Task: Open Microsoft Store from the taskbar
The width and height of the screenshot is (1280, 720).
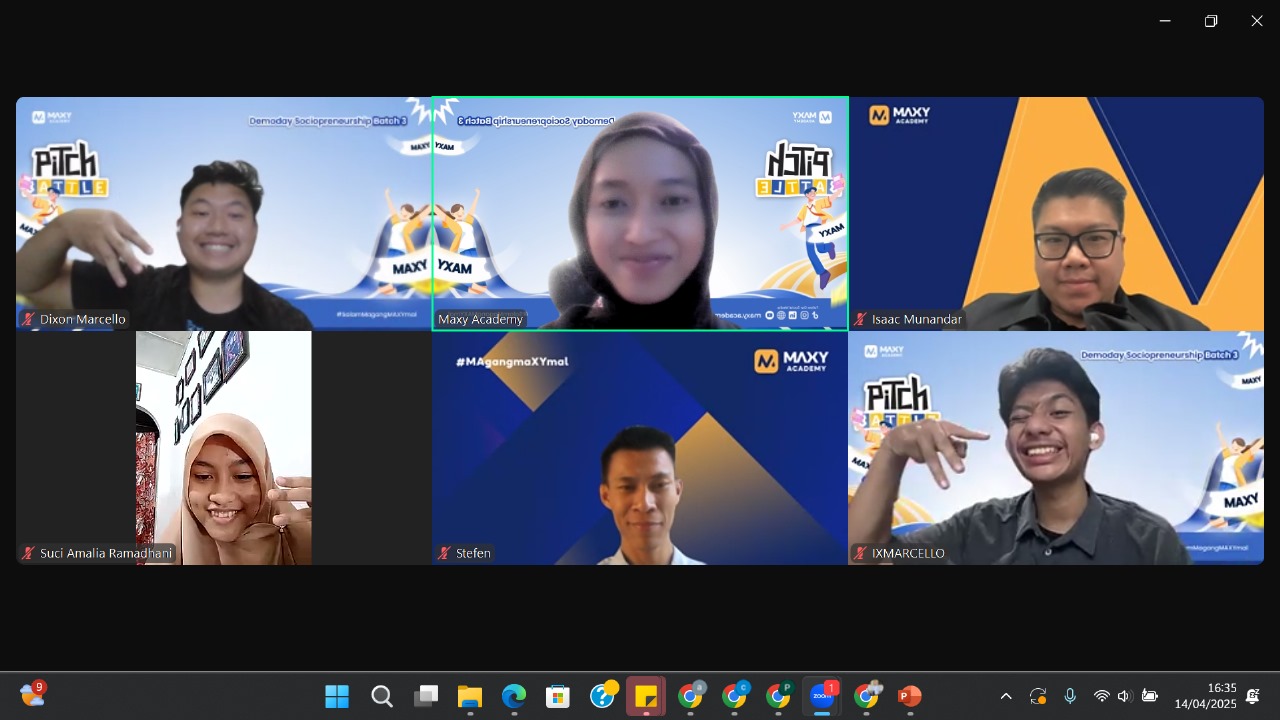Action: point(558,696)
